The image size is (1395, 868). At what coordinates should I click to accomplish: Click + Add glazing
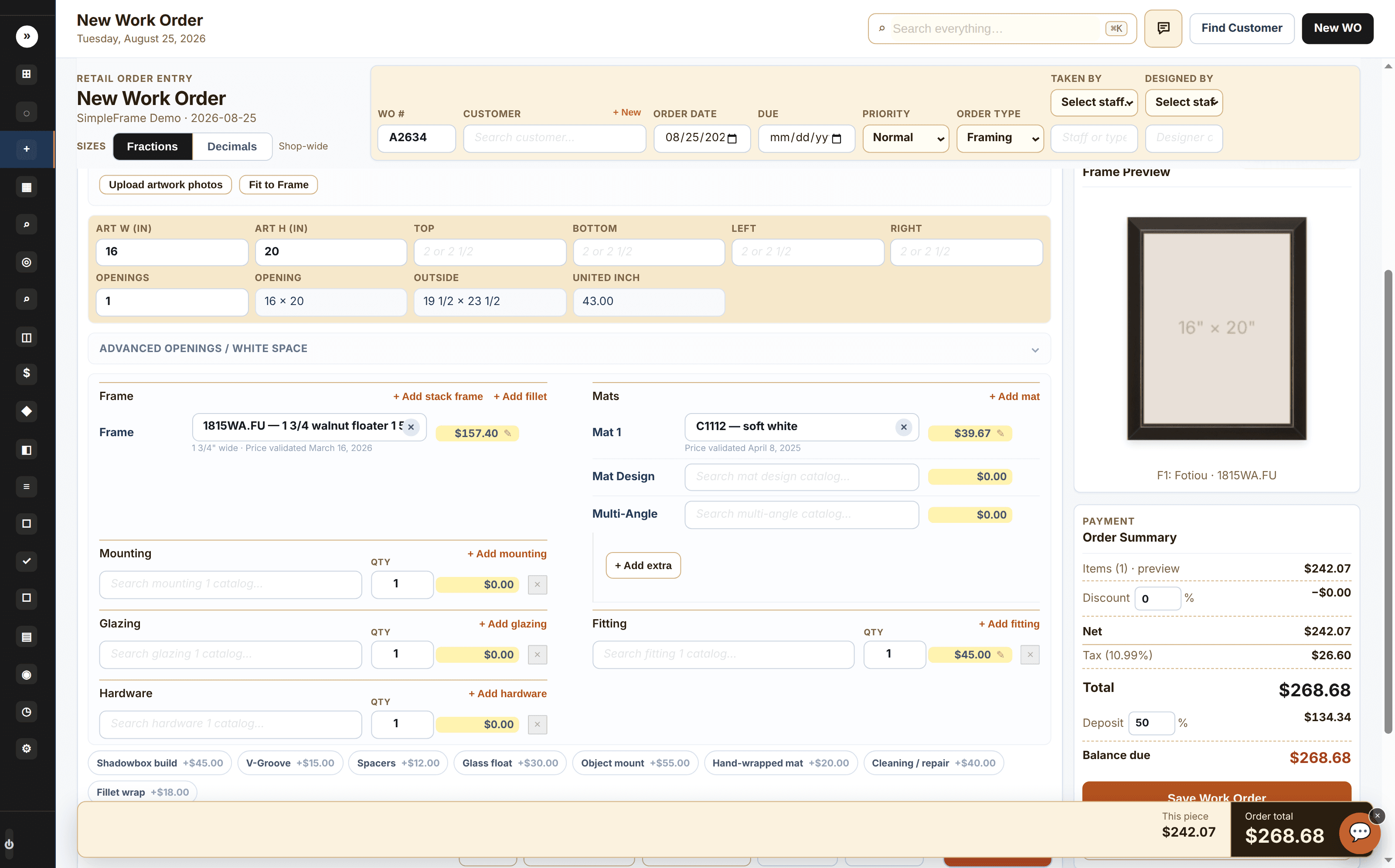click(513, 624)
